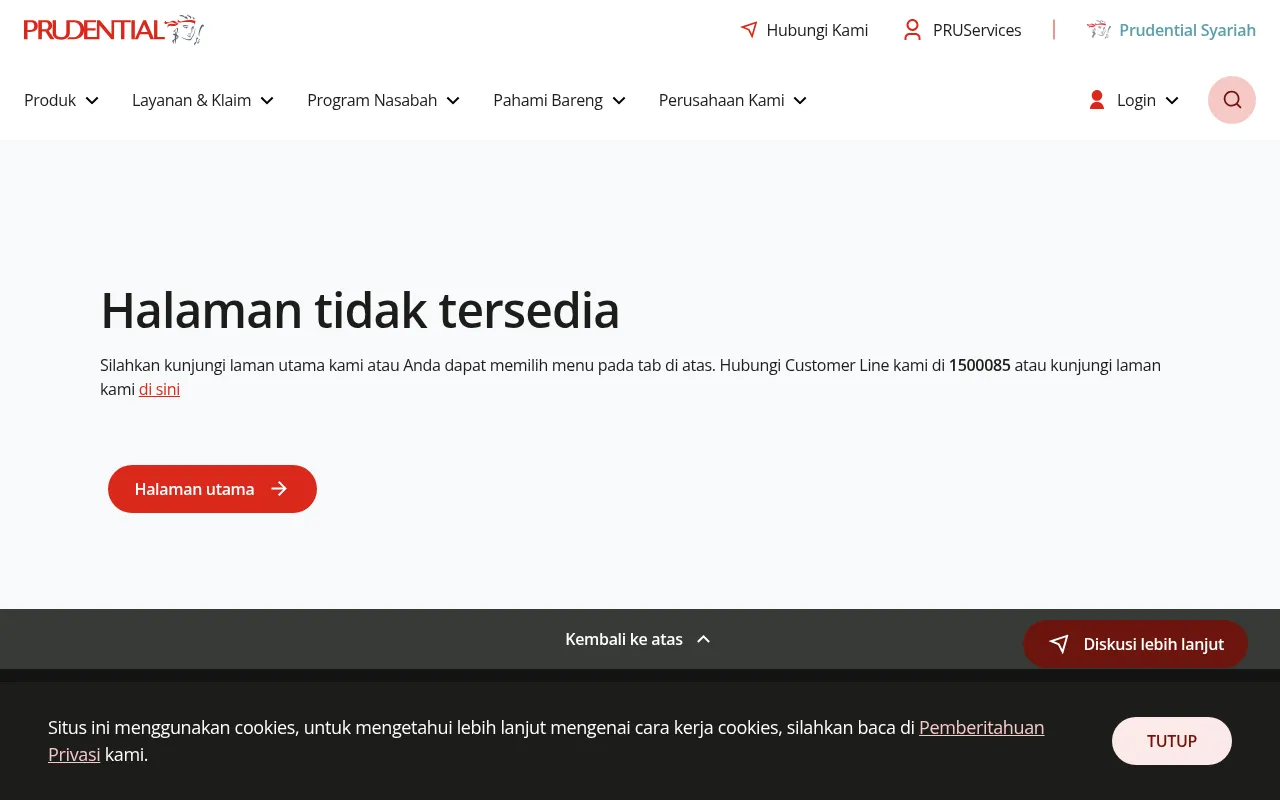Screen dimensions: 1280x800
Task: Click the Halaman utama button
Action: tap(212, 489)
